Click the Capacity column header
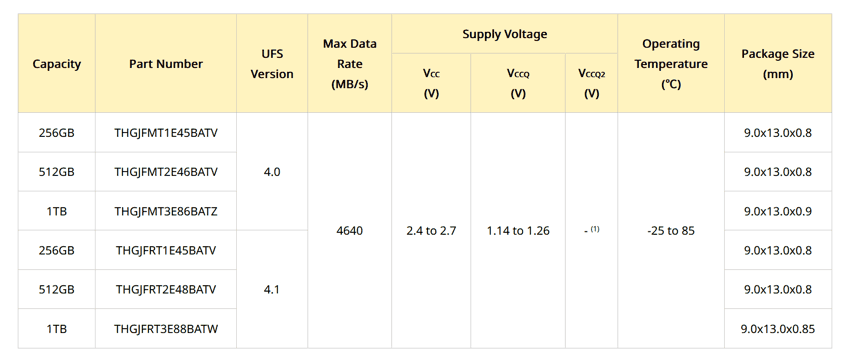This screenshot has height=360, width=850. (x=57, y=63)
